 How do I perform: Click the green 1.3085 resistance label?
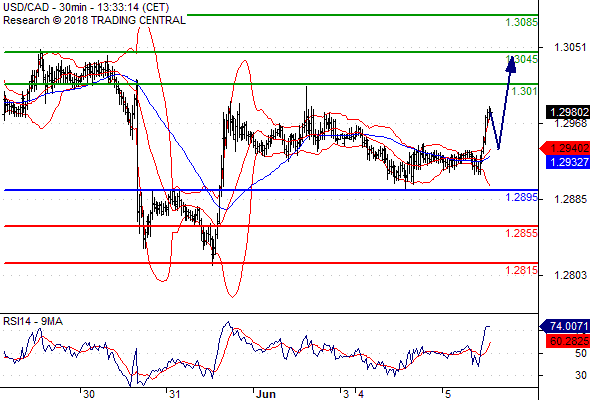pyautogui.click(x=521, y=22)
